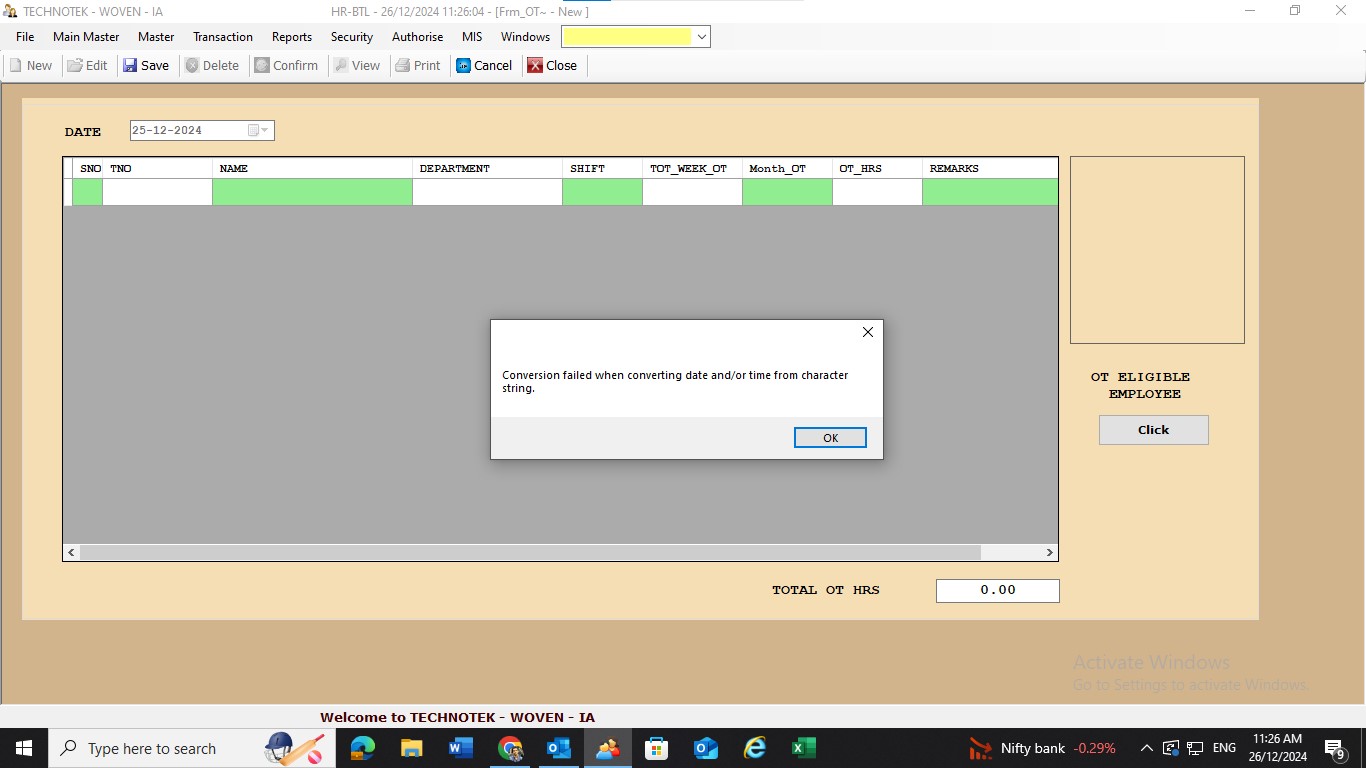Show hidden system tray icons
This screenshot has width=1366, height=768.
1146,748
